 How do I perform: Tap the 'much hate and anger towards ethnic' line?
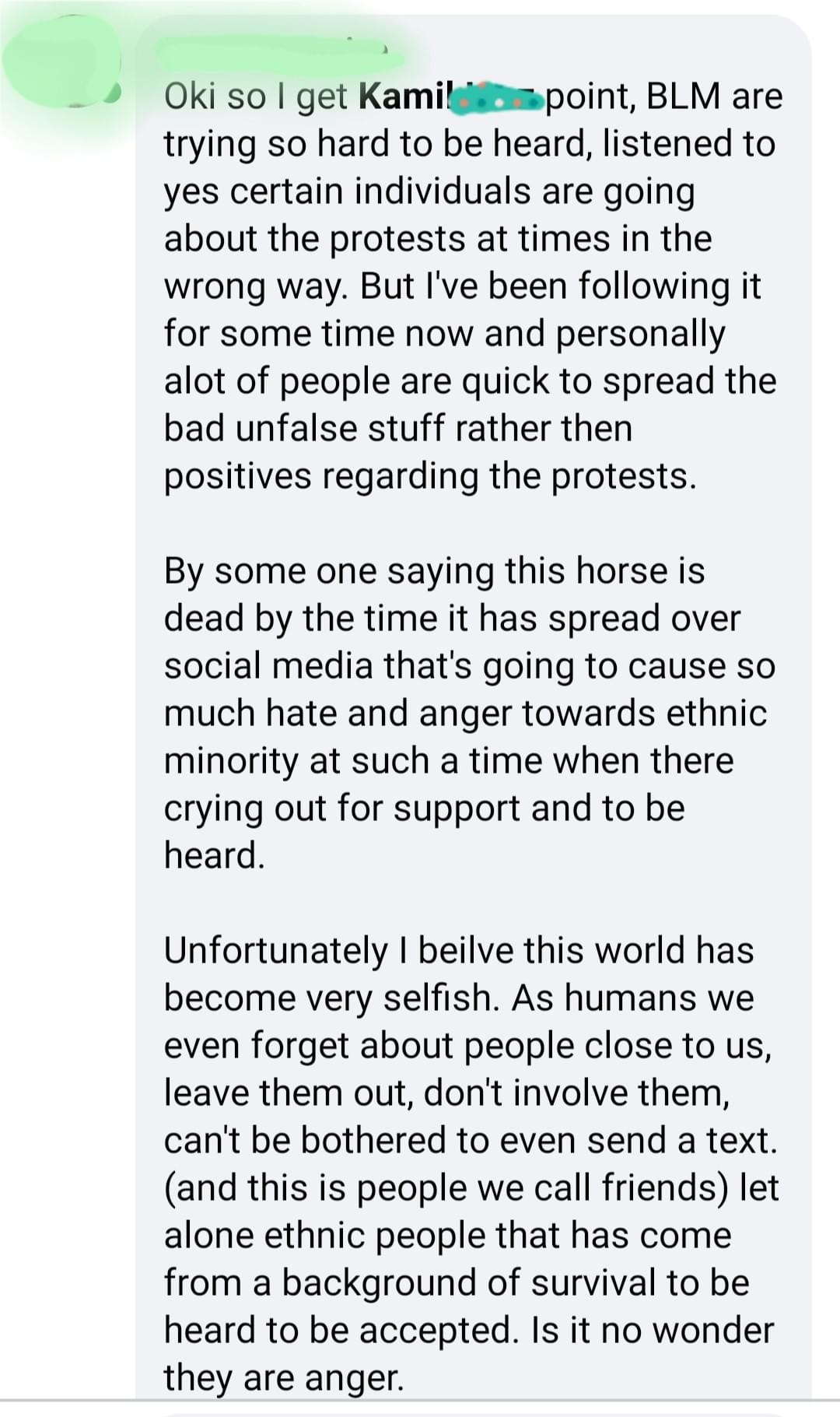click(x=465, y=713)
